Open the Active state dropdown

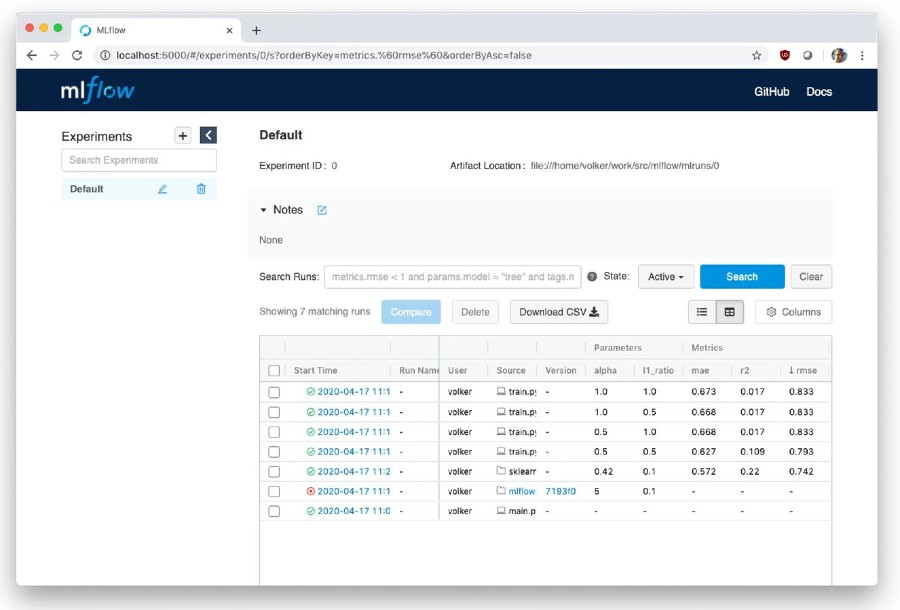pyautogui.click(x=666, y=277)
